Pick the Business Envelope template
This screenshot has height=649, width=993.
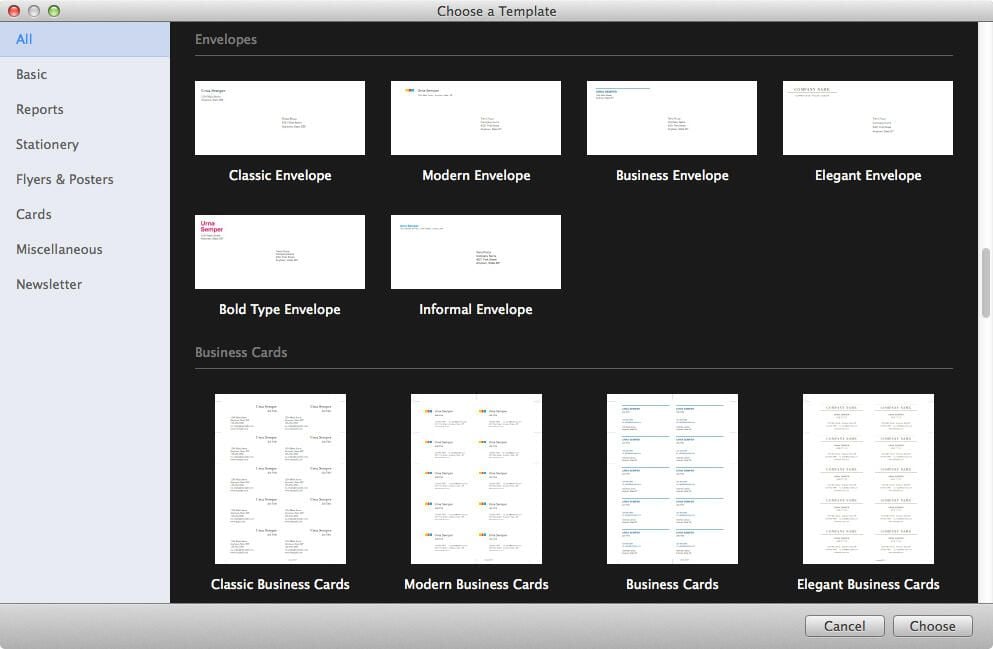[x=672, y=118]
